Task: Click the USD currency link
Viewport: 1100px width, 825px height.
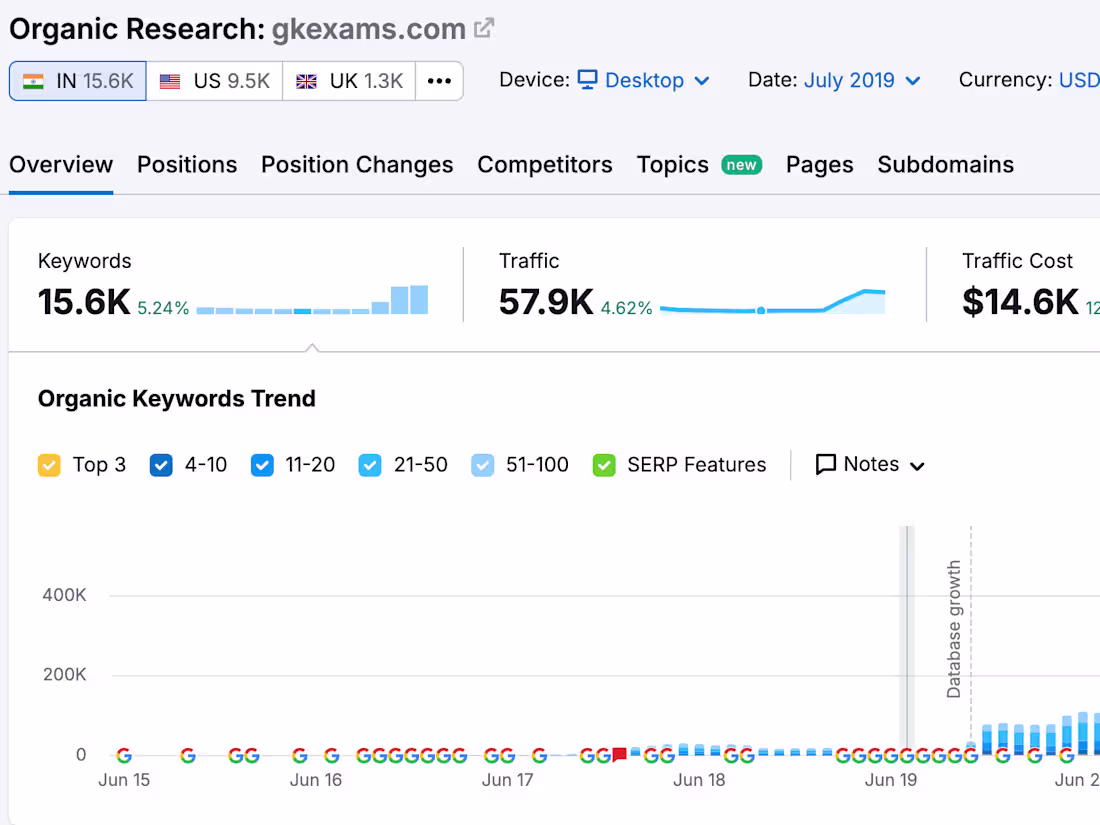Action: click(1080, 80)
